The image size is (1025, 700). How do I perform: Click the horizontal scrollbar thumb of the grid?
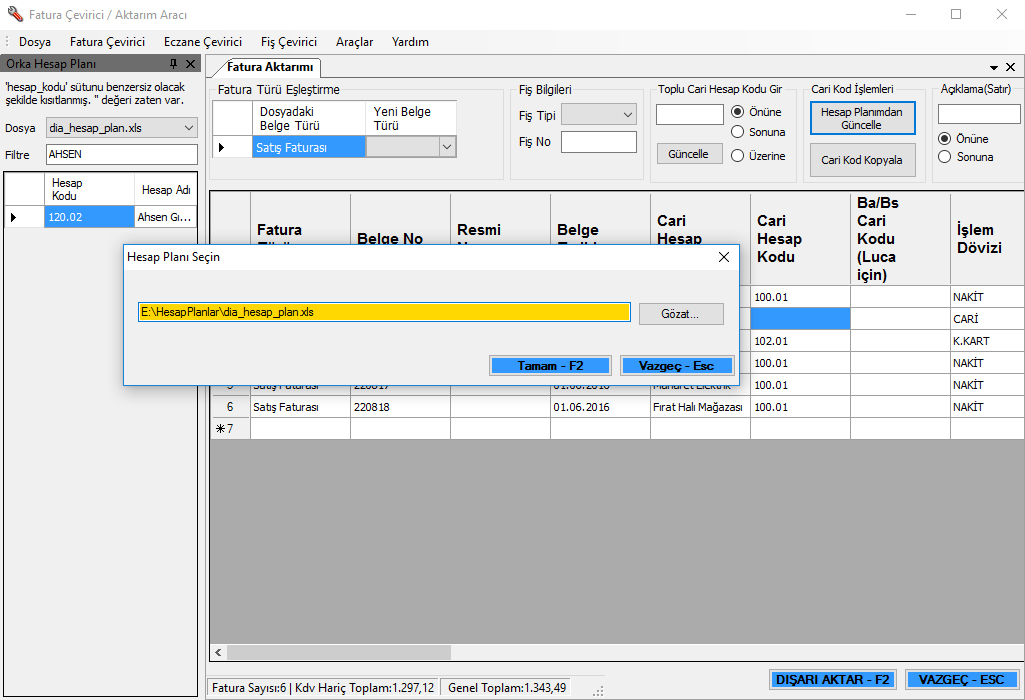coord(339,652)
